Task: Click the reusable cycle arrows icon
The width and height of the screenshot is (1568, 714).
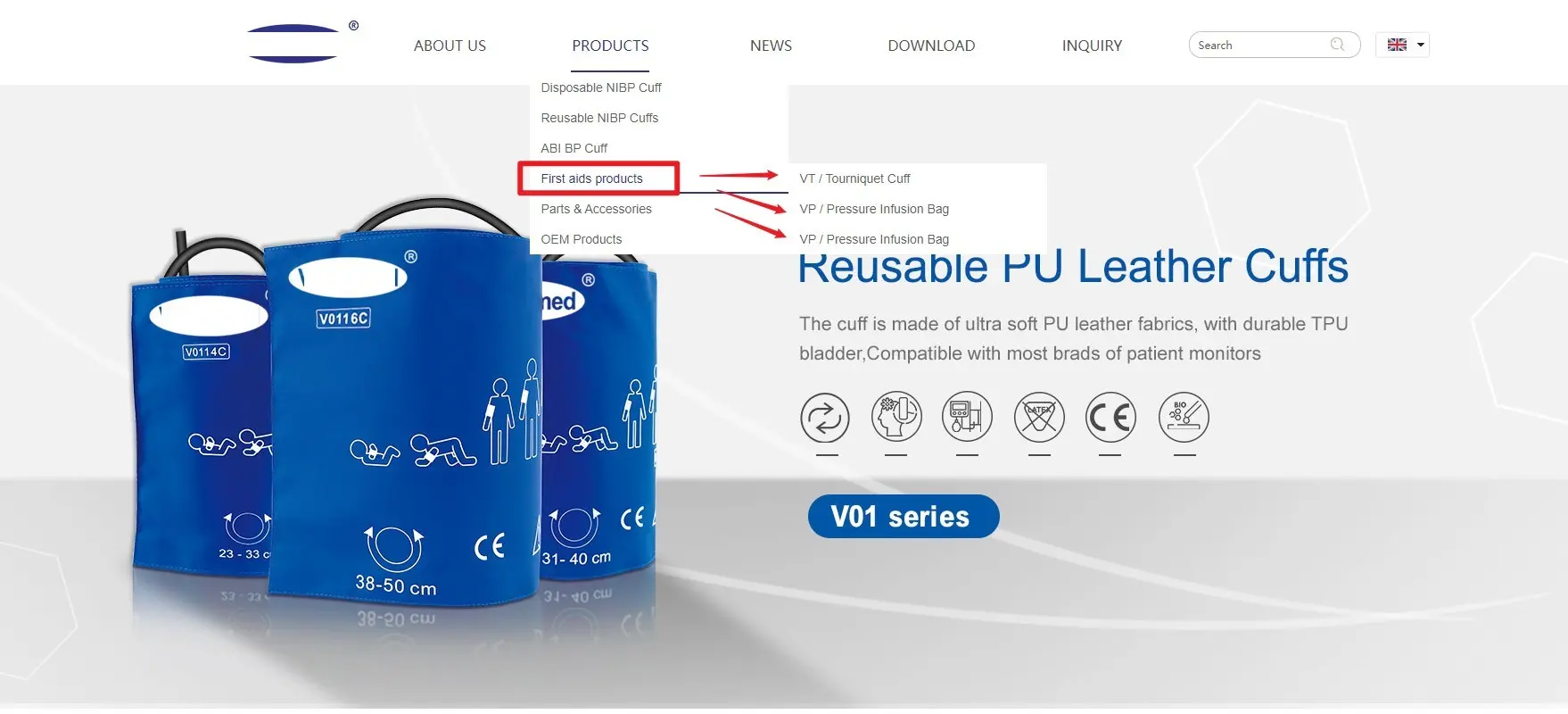Action: (825, 417)
